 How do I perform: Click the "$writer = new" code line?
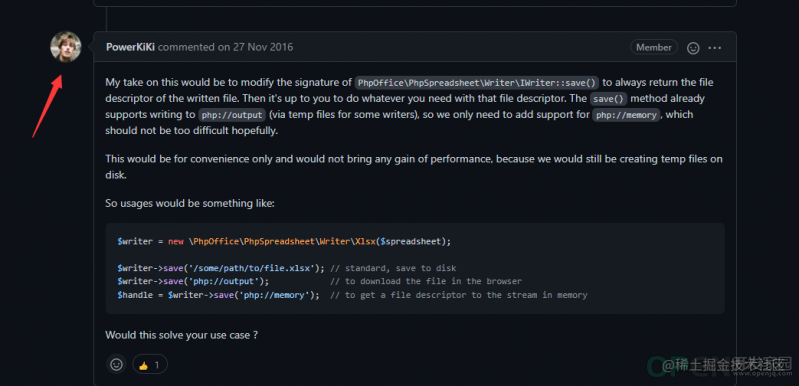[284, 241]
